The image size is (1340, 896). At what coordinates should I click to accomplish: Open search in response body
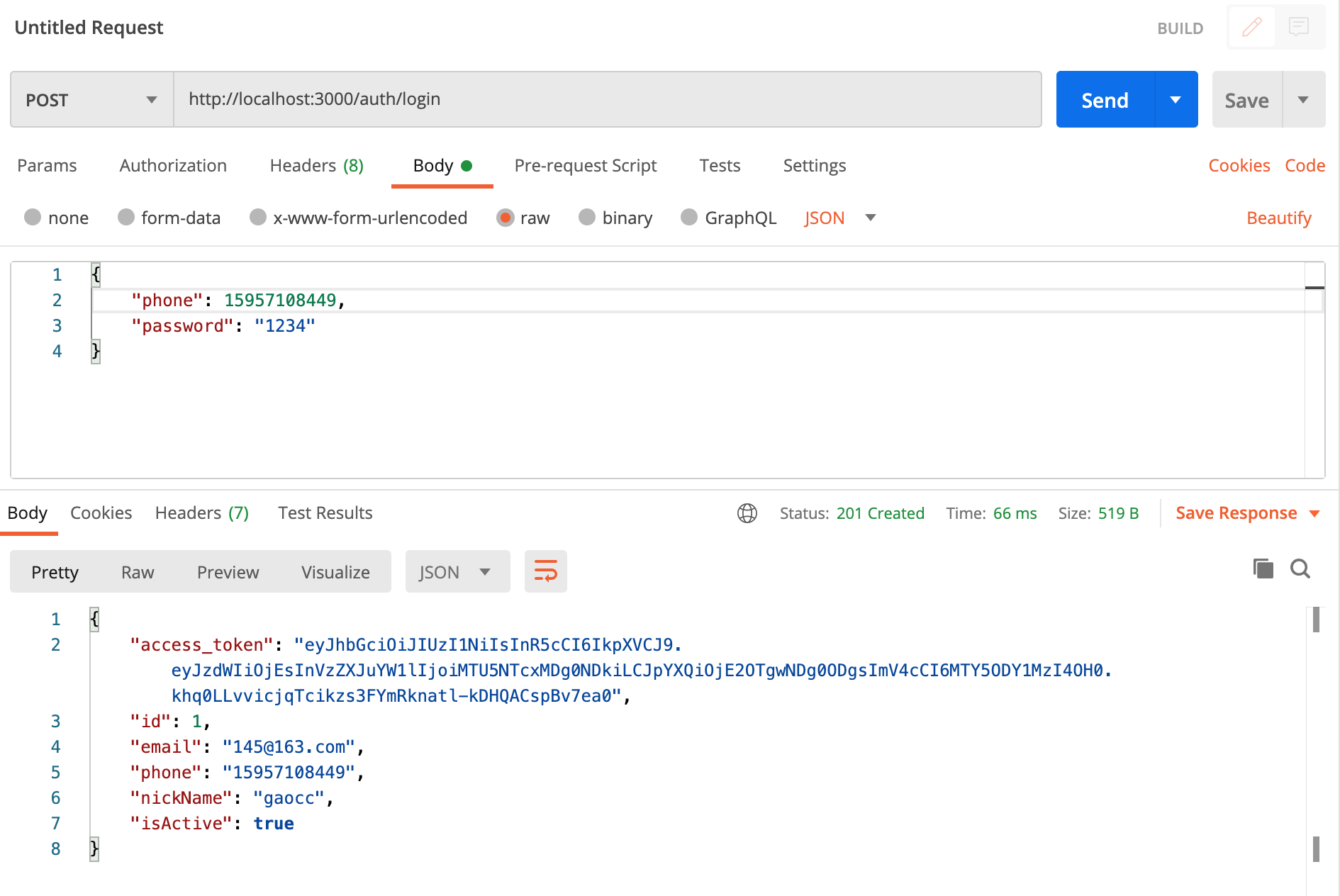point(1300,569)
